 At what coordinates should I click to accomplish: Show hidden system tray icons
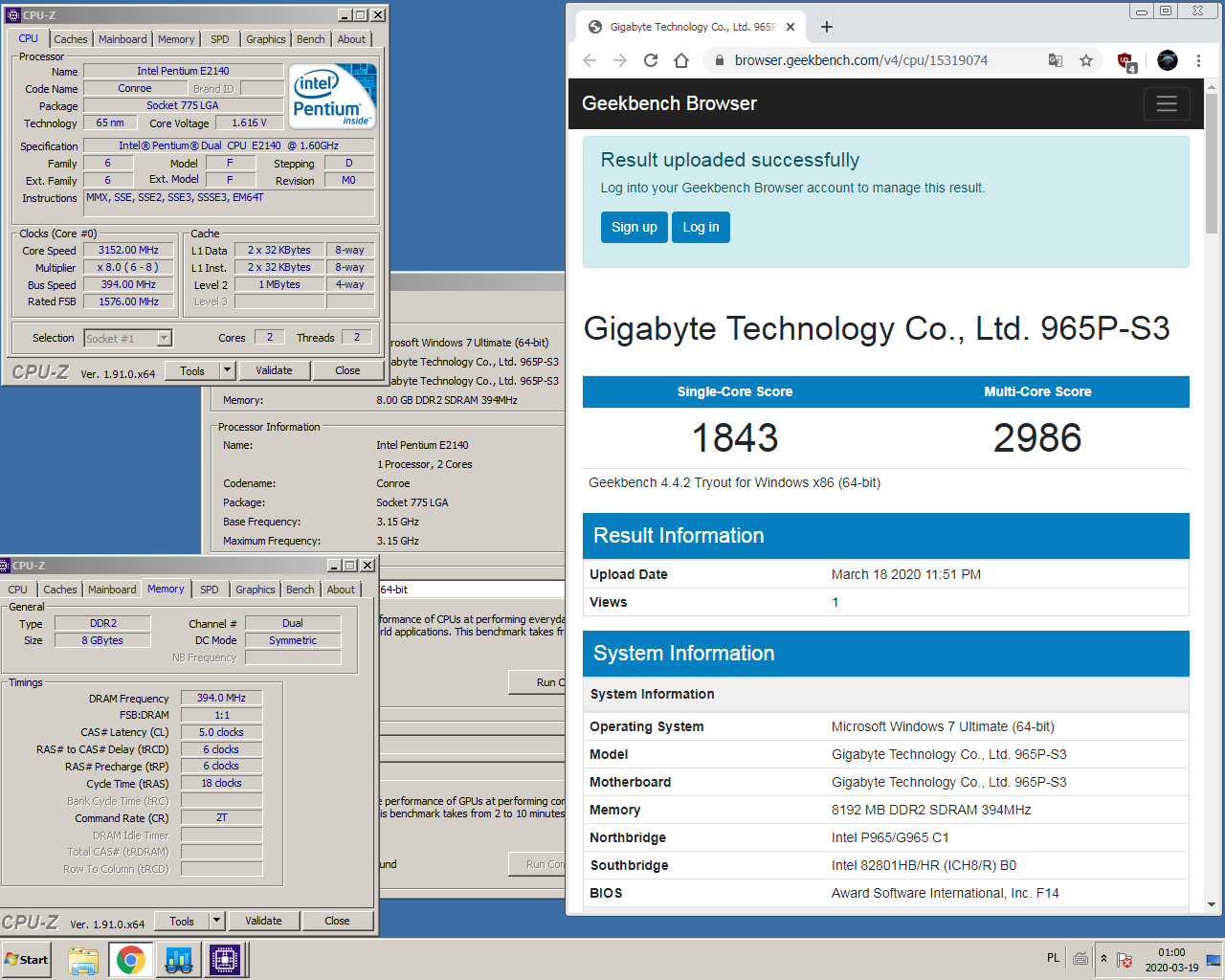pos(1103,959)
